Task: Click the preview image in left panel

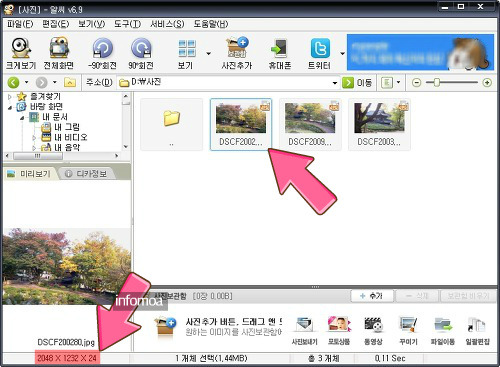Action: [67, 266]
